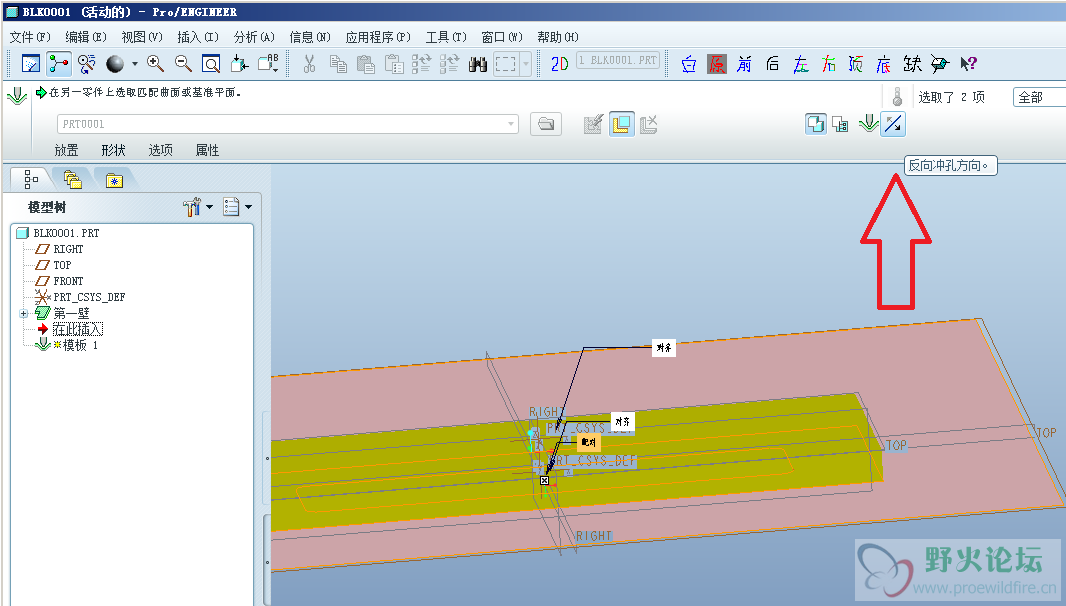Open the 帮助(H) menu

557,37
